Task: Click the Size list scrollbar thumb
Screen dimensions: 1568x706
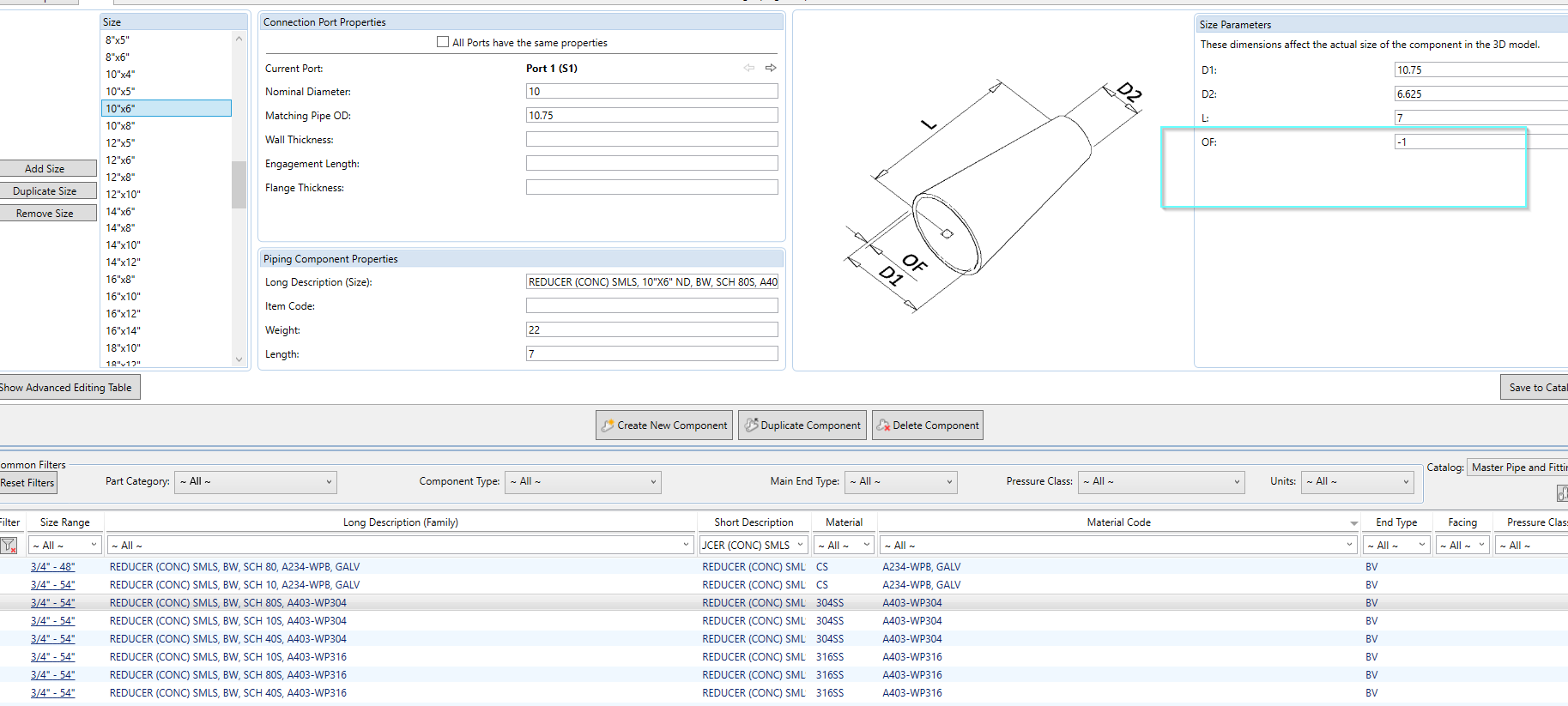Action: point(239,184)
